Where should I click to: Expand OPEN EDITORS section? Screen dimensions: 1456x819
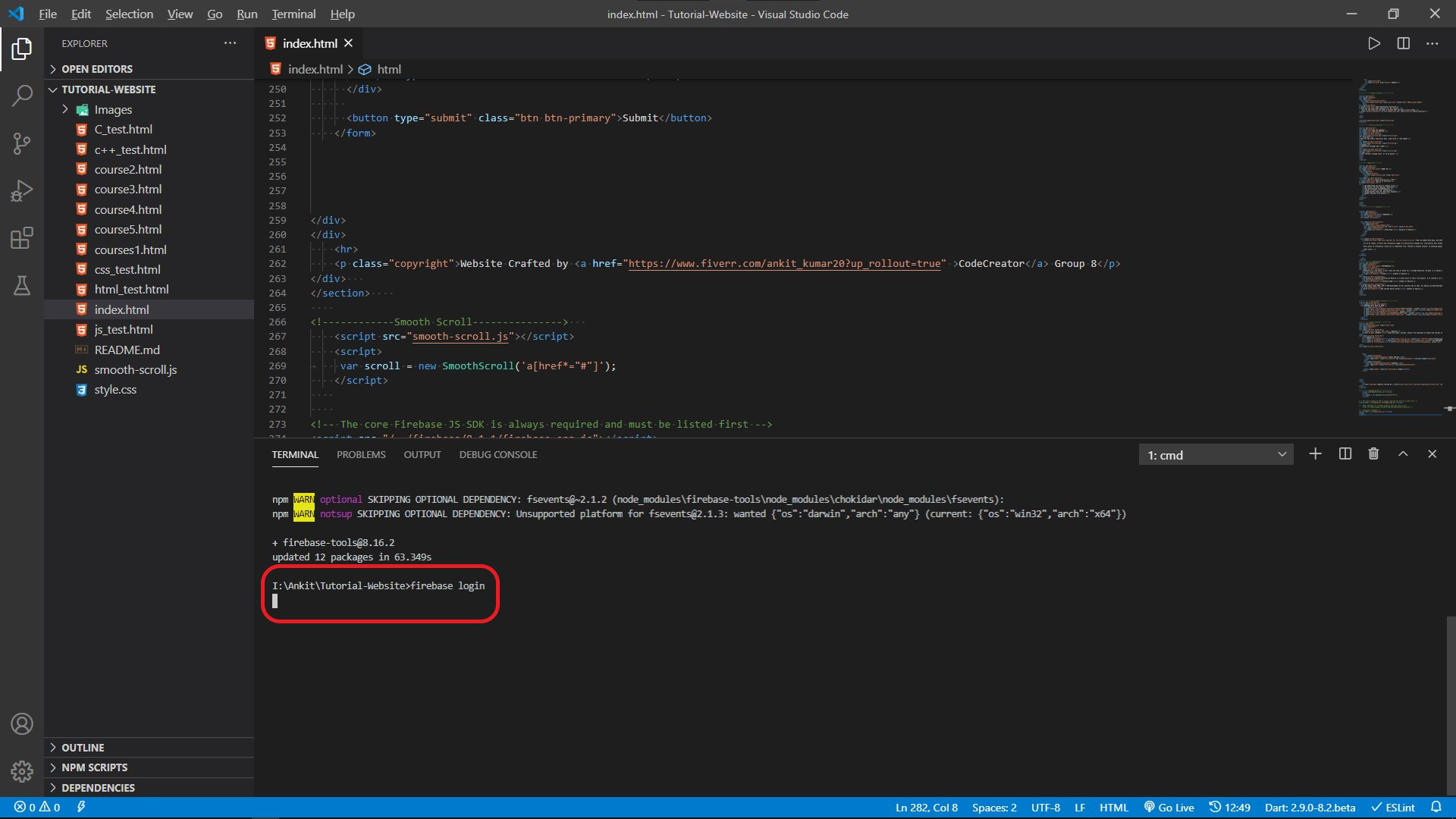149,69
